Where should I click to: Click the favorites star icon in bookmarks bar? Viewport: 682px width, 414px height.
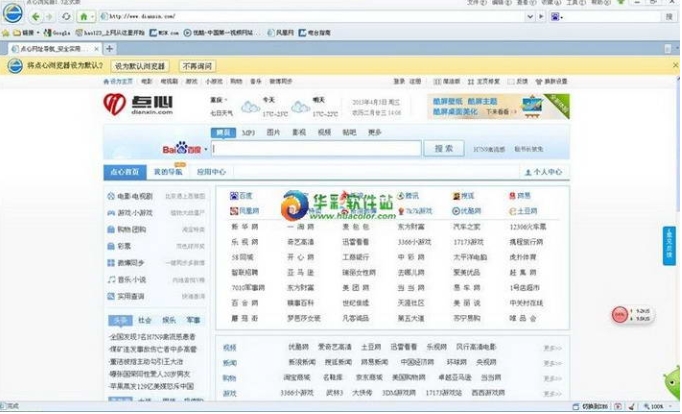(x=6, y=33)
